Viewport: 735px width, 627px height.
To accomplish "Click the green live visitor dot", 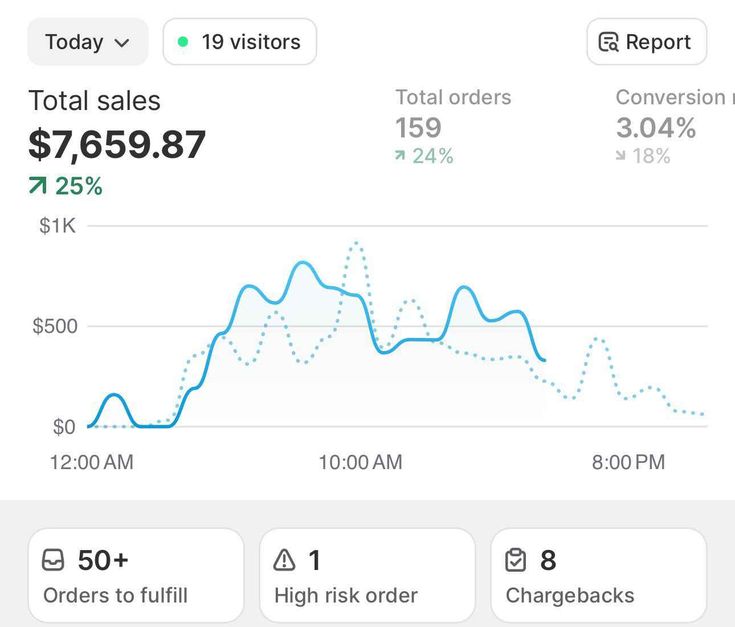I will tap(182, 42).
